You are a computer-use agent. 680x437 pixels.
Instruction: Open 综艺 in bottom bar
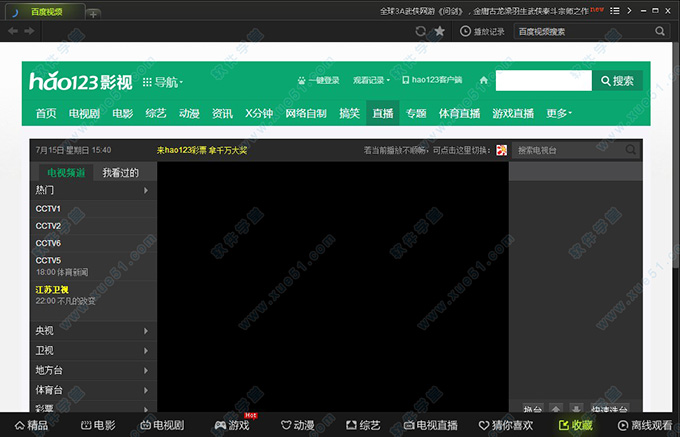tap(363, 425)
